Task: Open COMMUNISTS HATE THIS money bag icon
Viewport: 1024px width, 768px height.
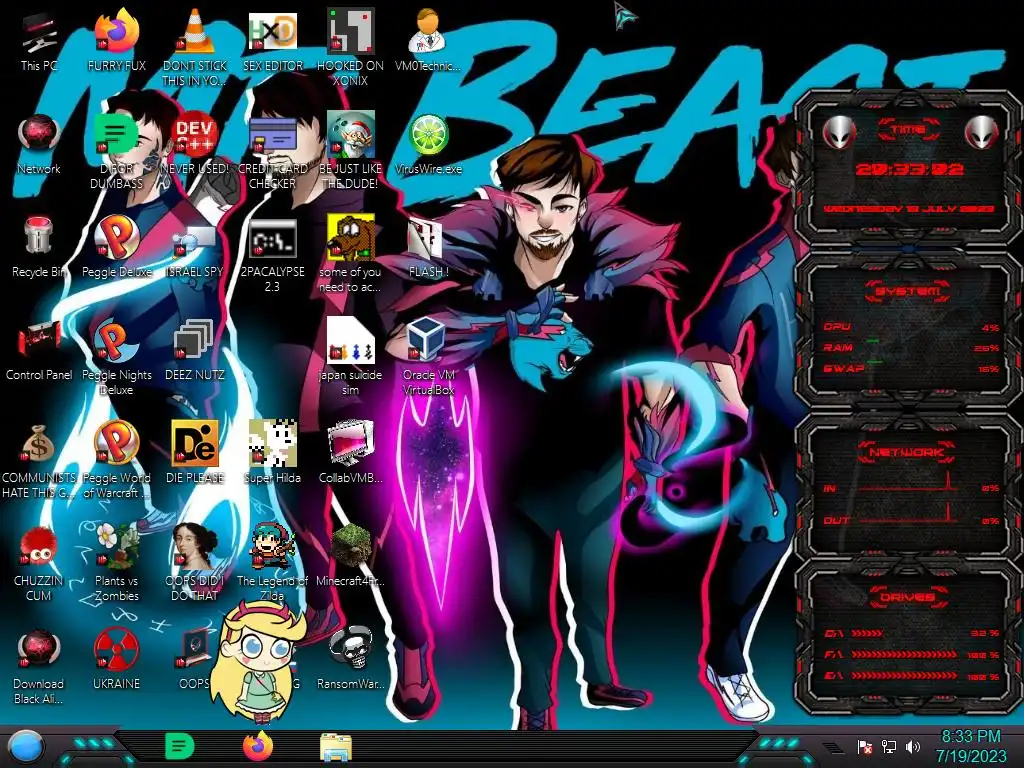Action: 39,444
